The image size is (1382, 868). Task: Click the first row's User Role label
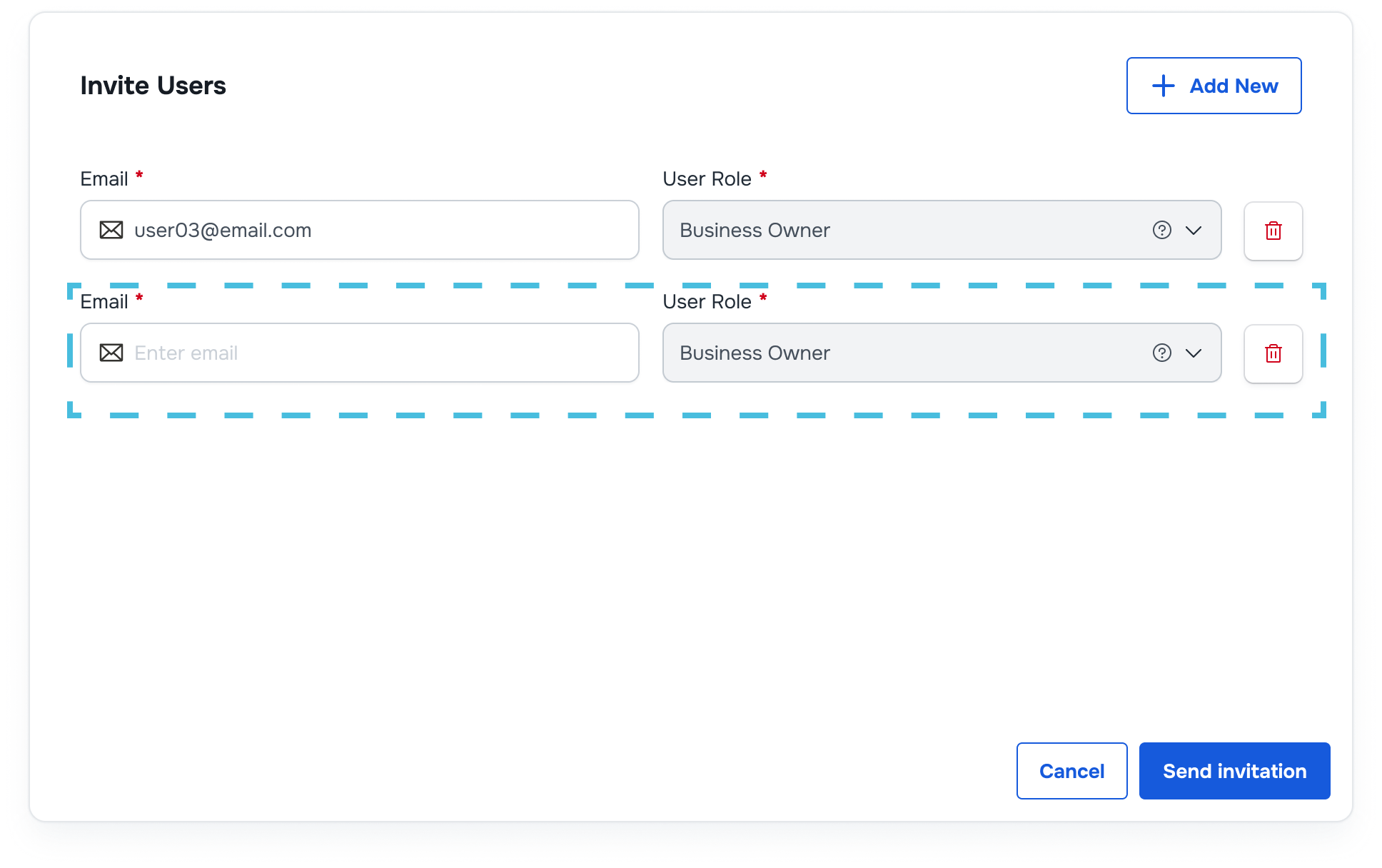707,178
